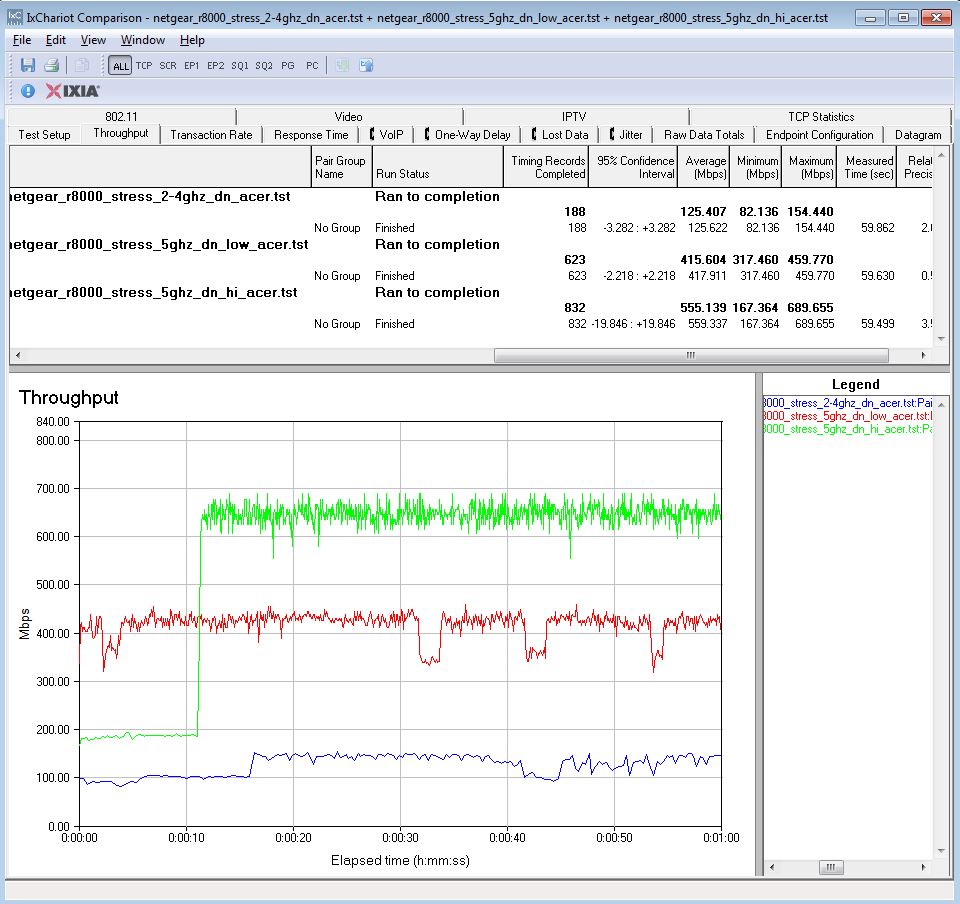This screenshot has width=960, height=904.
Task: Switch to the One-Way Delay tab
Action: [467, 135]
